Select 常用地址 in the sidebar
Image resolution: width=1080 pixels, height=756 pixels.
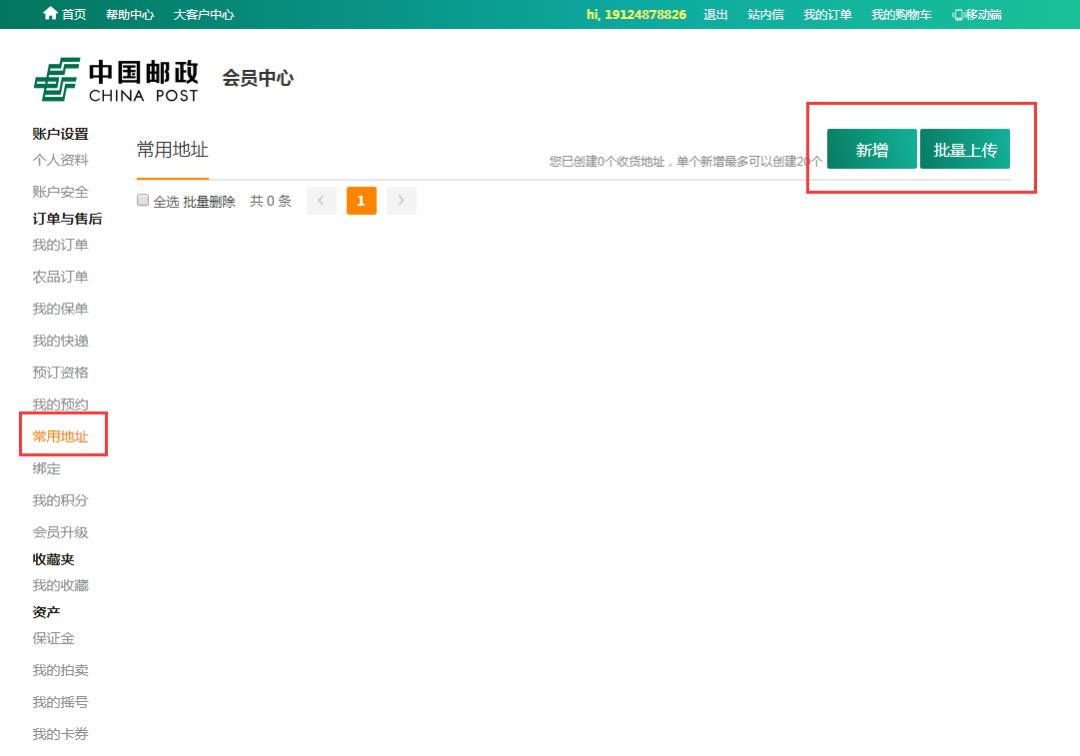[63, 436]
